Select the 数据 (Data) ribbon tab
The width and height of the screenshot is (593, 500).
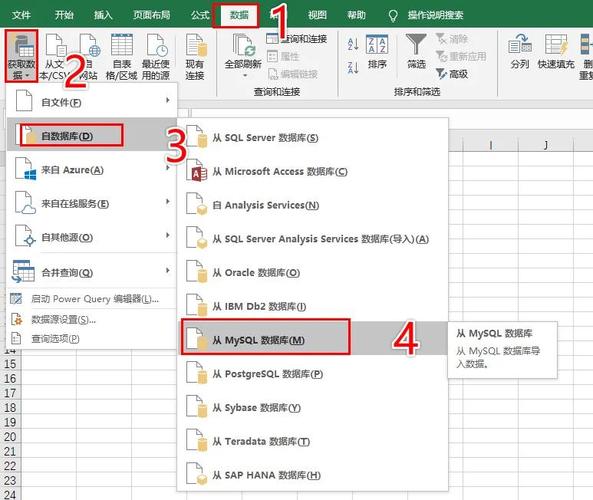click(239, 15)
